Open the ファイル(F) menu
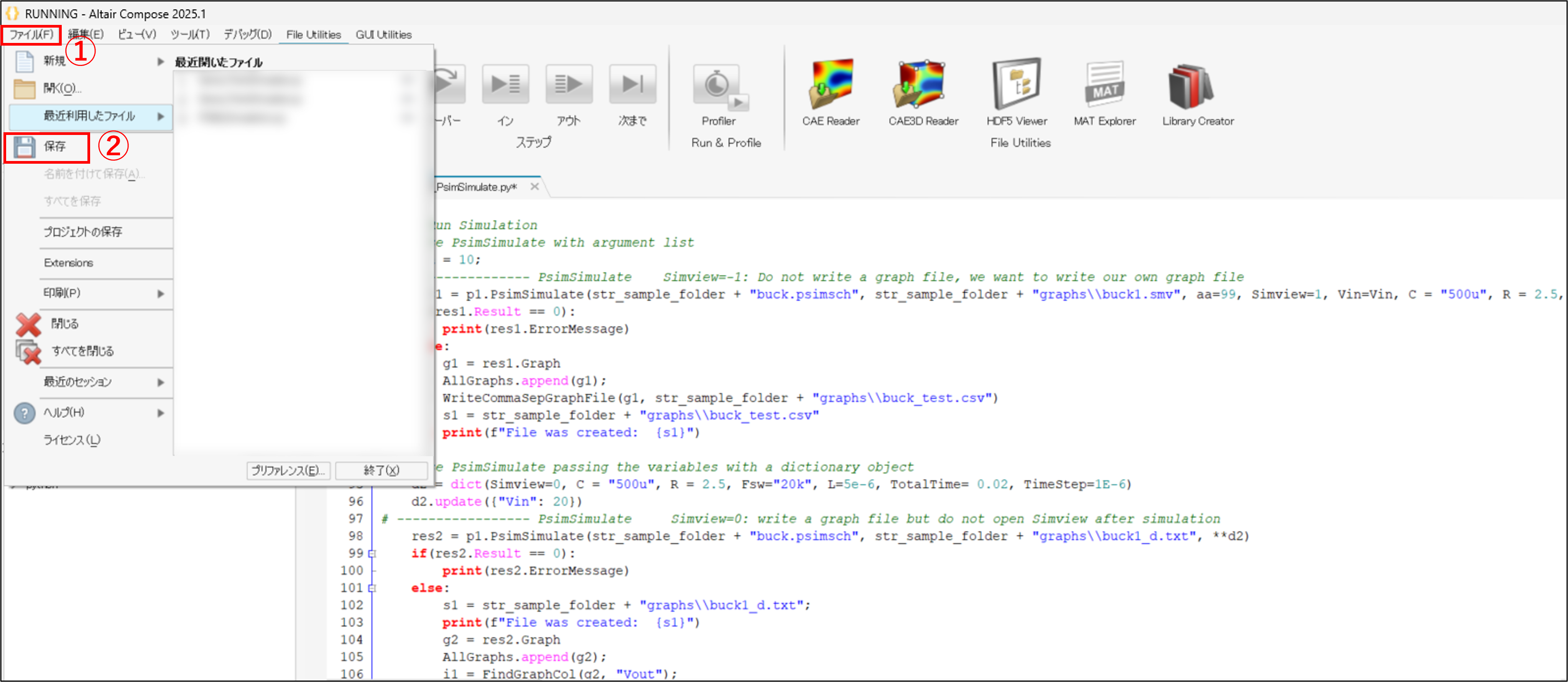The height and width of the screenshot is (682, 1568). point(31,35)
